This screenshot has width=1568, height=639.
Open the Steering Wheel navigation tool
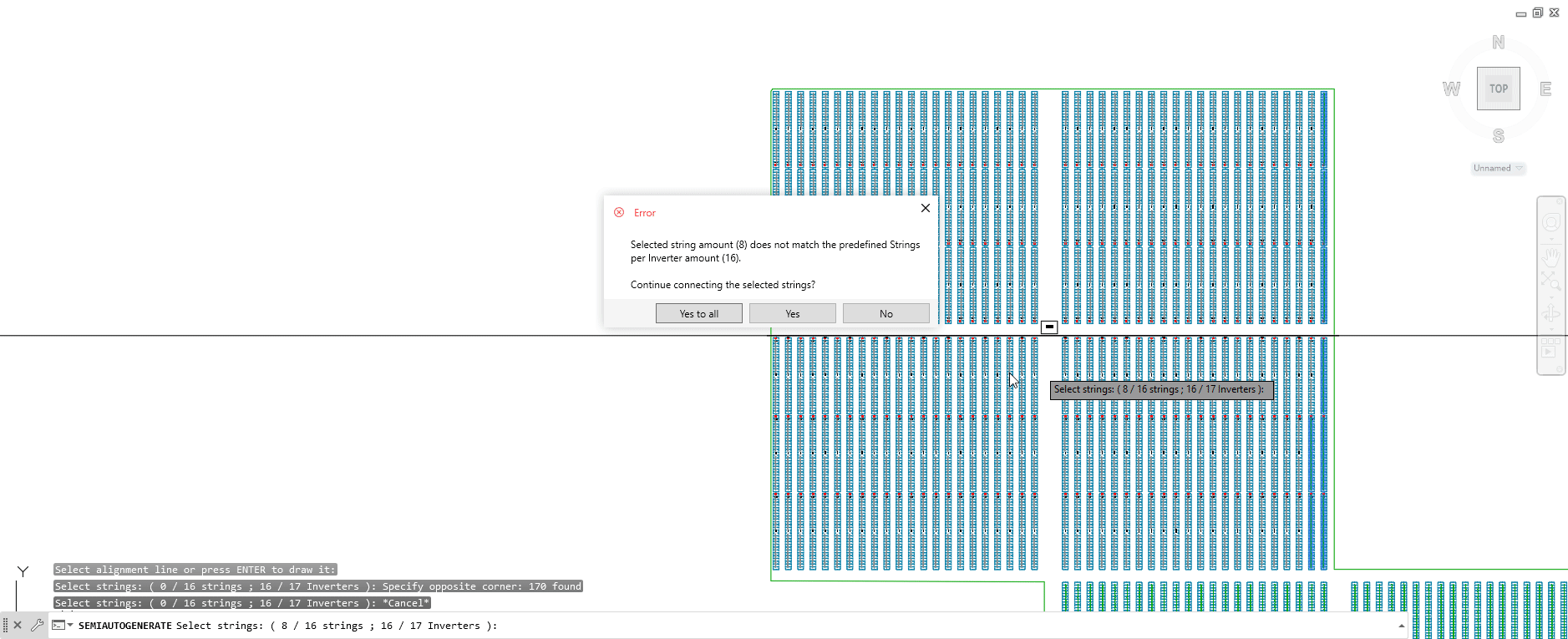coord(1551,222)
